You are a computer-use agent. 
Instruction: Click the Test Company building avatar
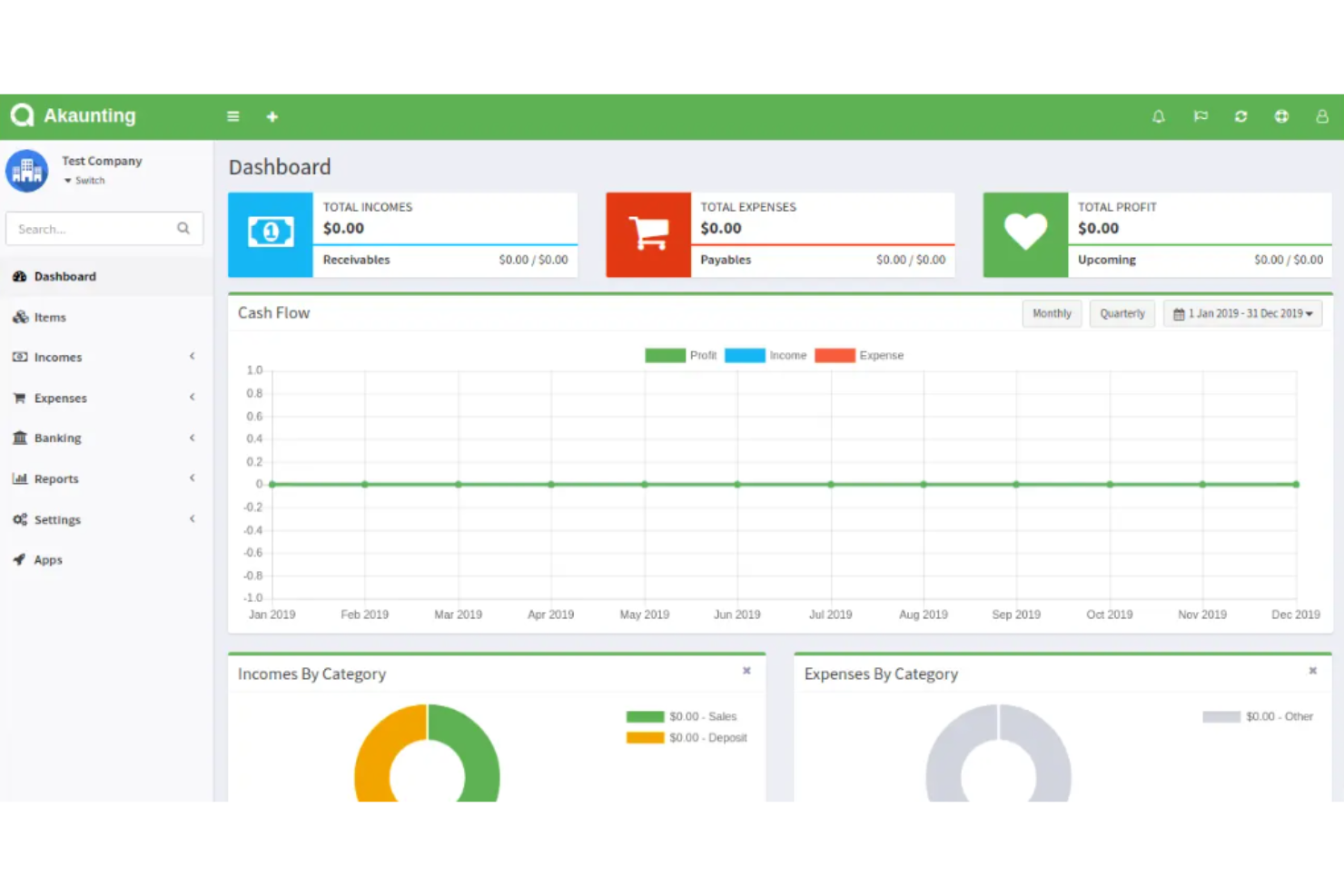(27, 171)
